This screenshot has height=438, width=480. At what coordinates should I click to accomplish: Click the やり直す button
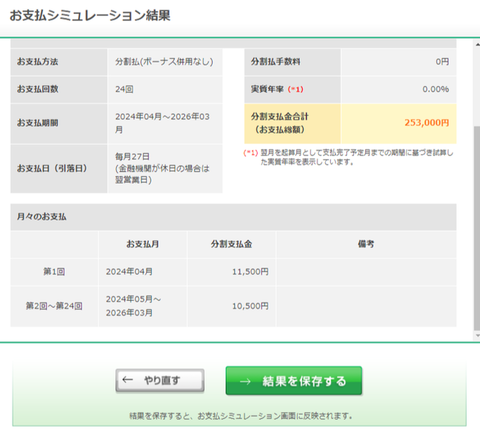point(160,380)
